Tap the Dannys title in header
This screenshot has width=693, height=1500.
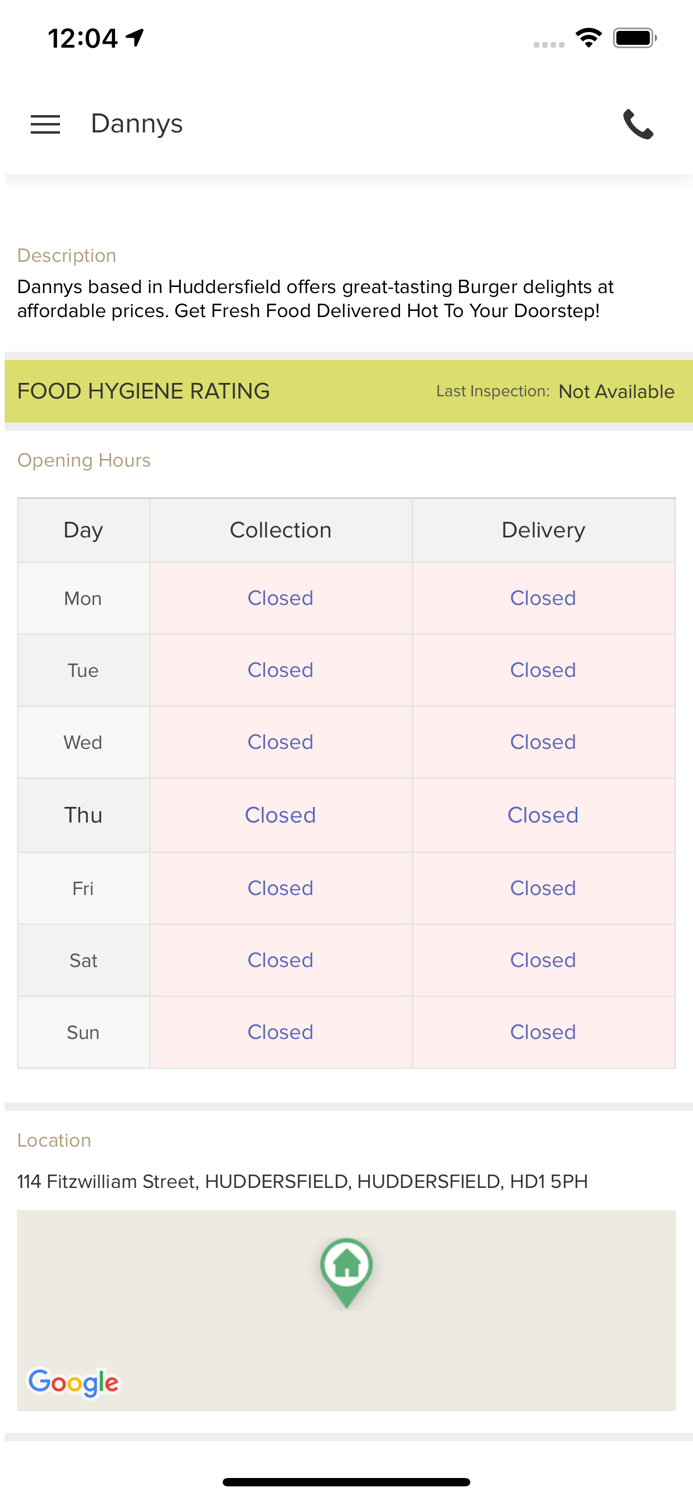tap(137, 124)
